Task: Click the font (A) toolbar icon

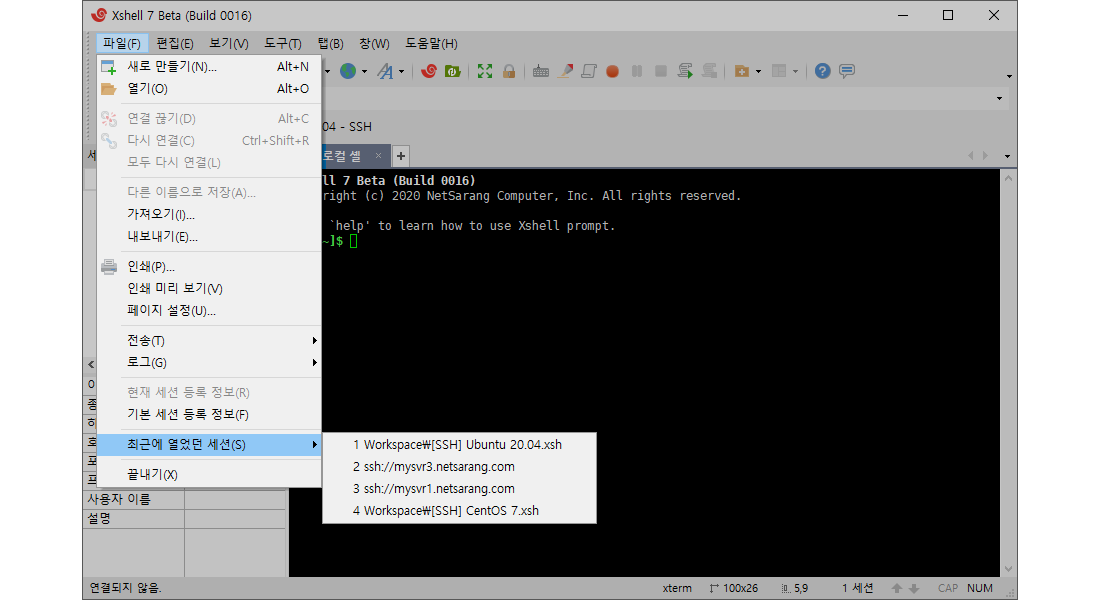Action: (385, 71)
